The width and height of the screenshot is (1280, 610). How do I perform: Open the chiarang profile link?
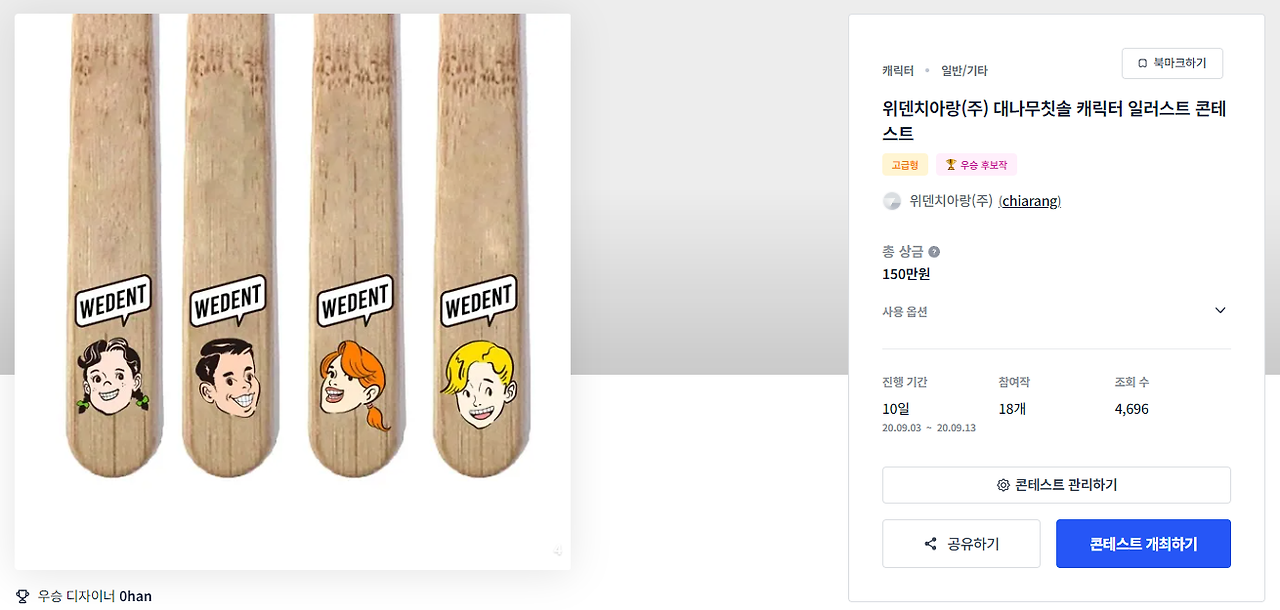tap(1030, 201)
